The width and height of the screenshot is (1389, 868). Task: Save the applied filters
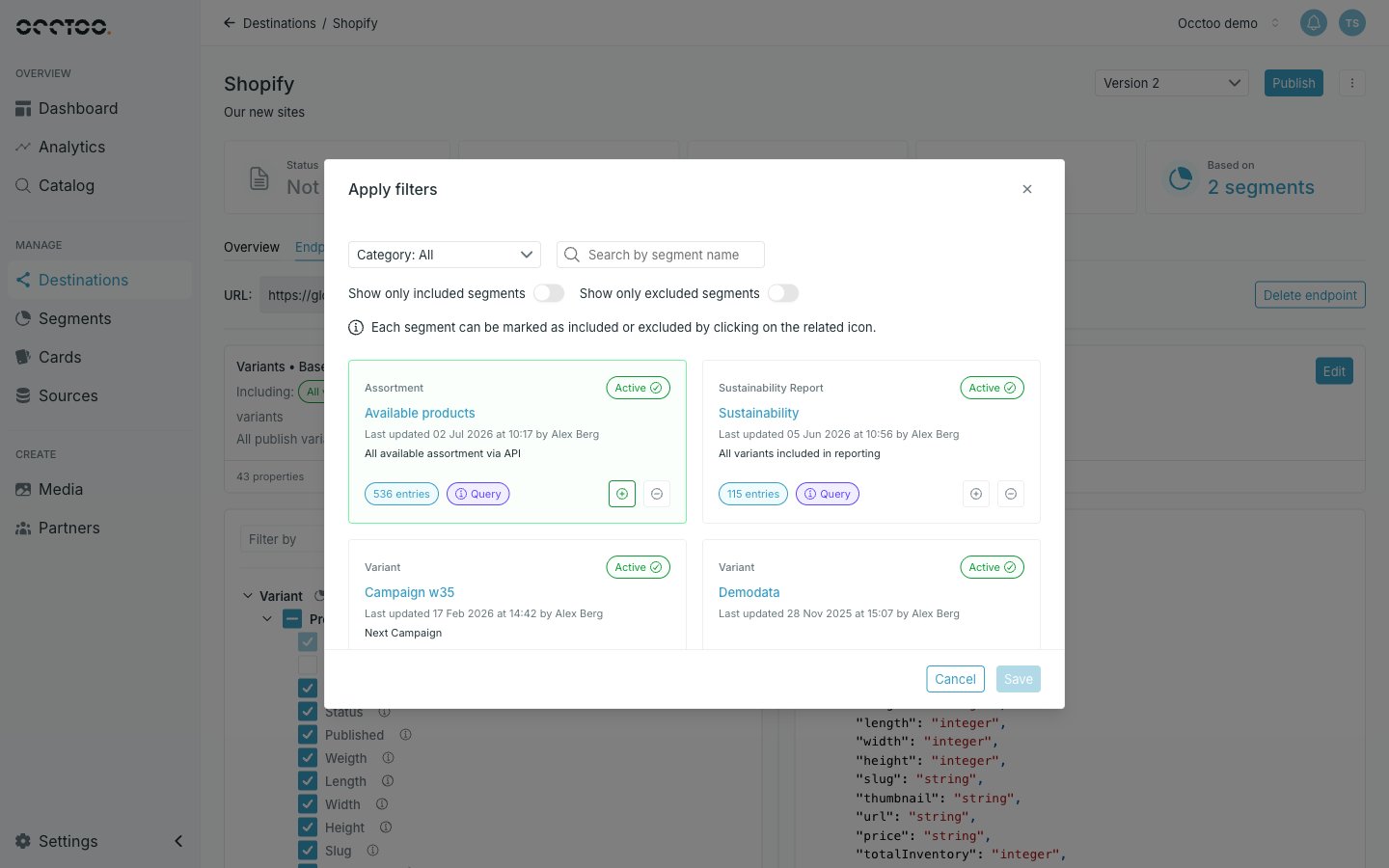point(1018,679)
